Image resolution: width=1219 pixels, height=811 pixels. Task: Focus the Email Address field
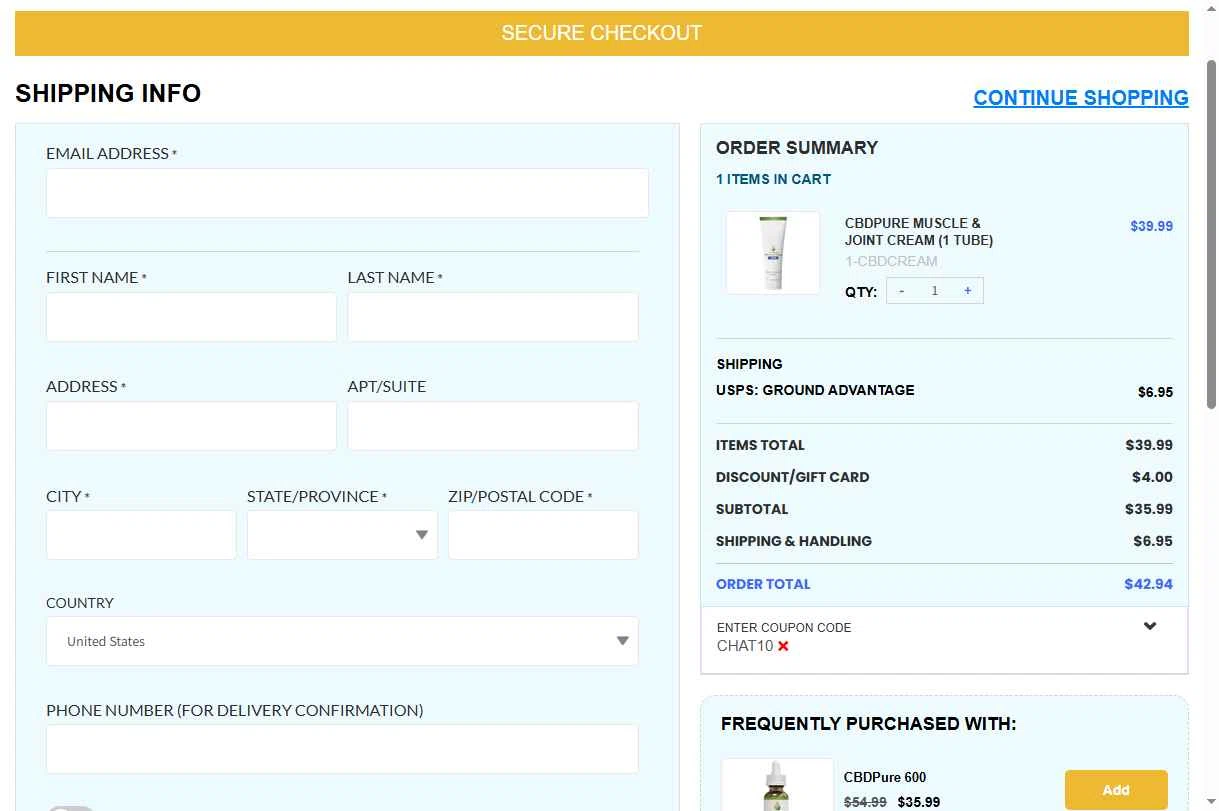[x=347, y=193]
